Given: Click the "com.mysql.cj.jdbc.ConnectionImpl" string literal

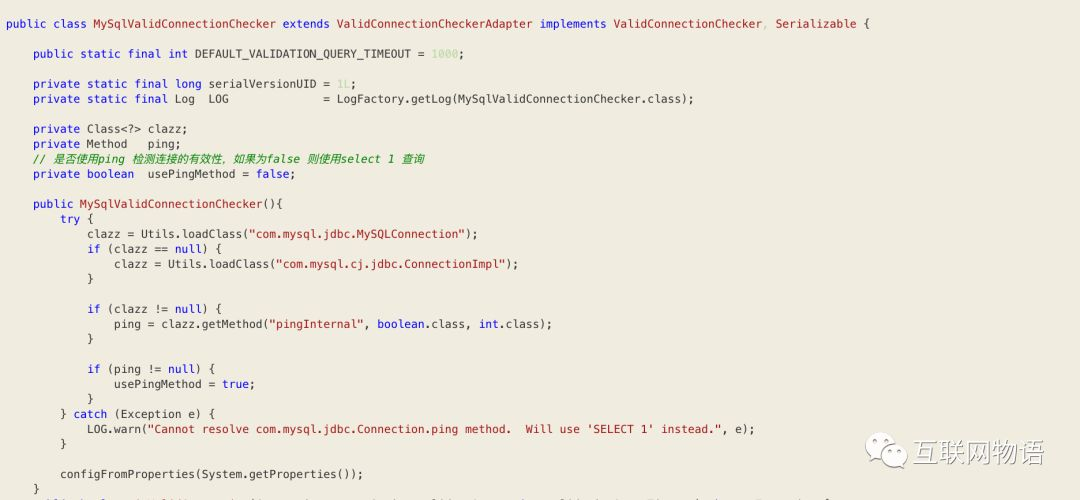Looking at the screenshot, I should point(391,264).
